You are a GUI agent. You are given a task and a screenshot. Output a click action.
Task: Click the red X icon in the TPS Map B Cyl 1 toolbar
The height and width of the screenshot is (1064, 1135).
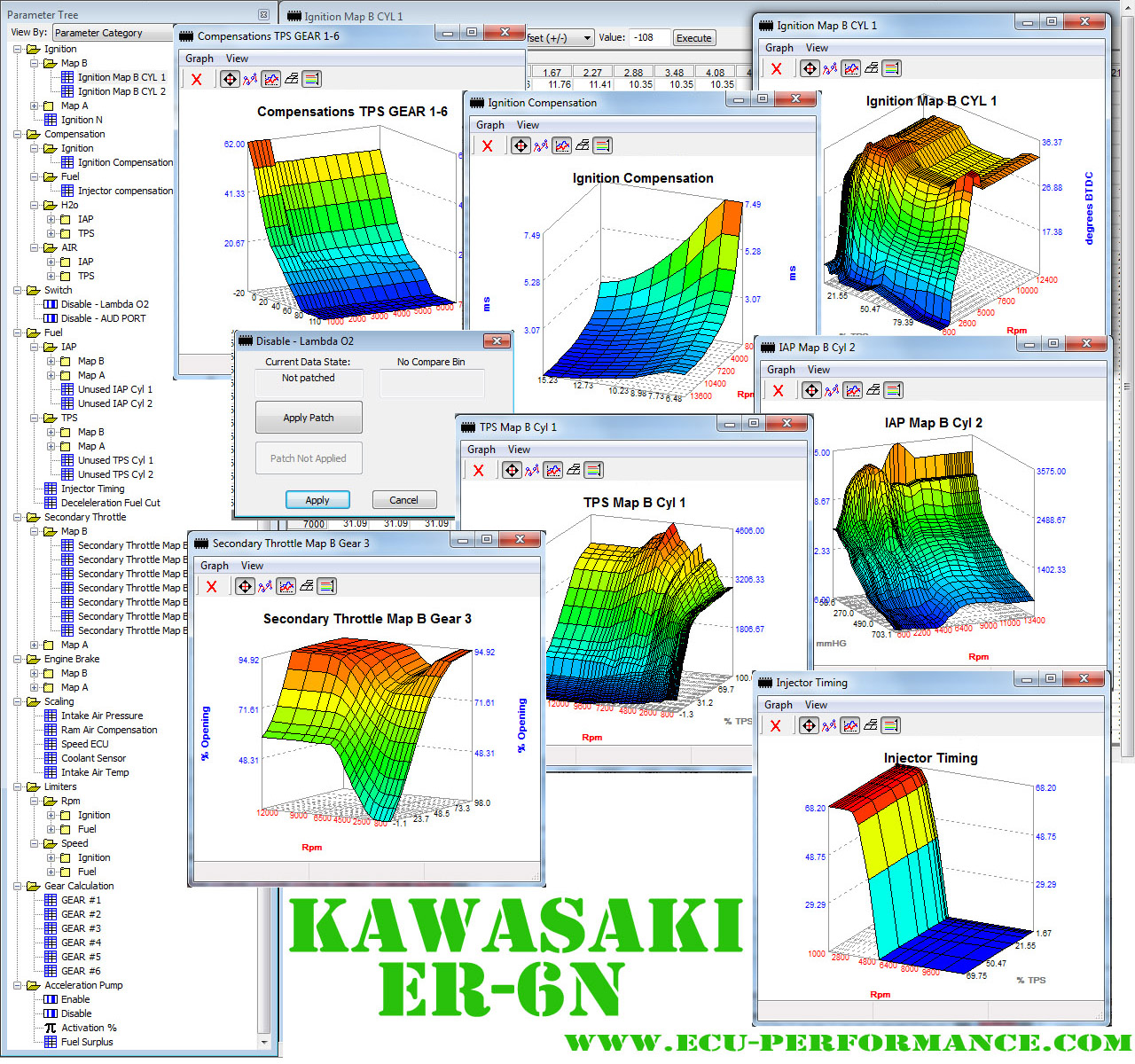point(479,471)
